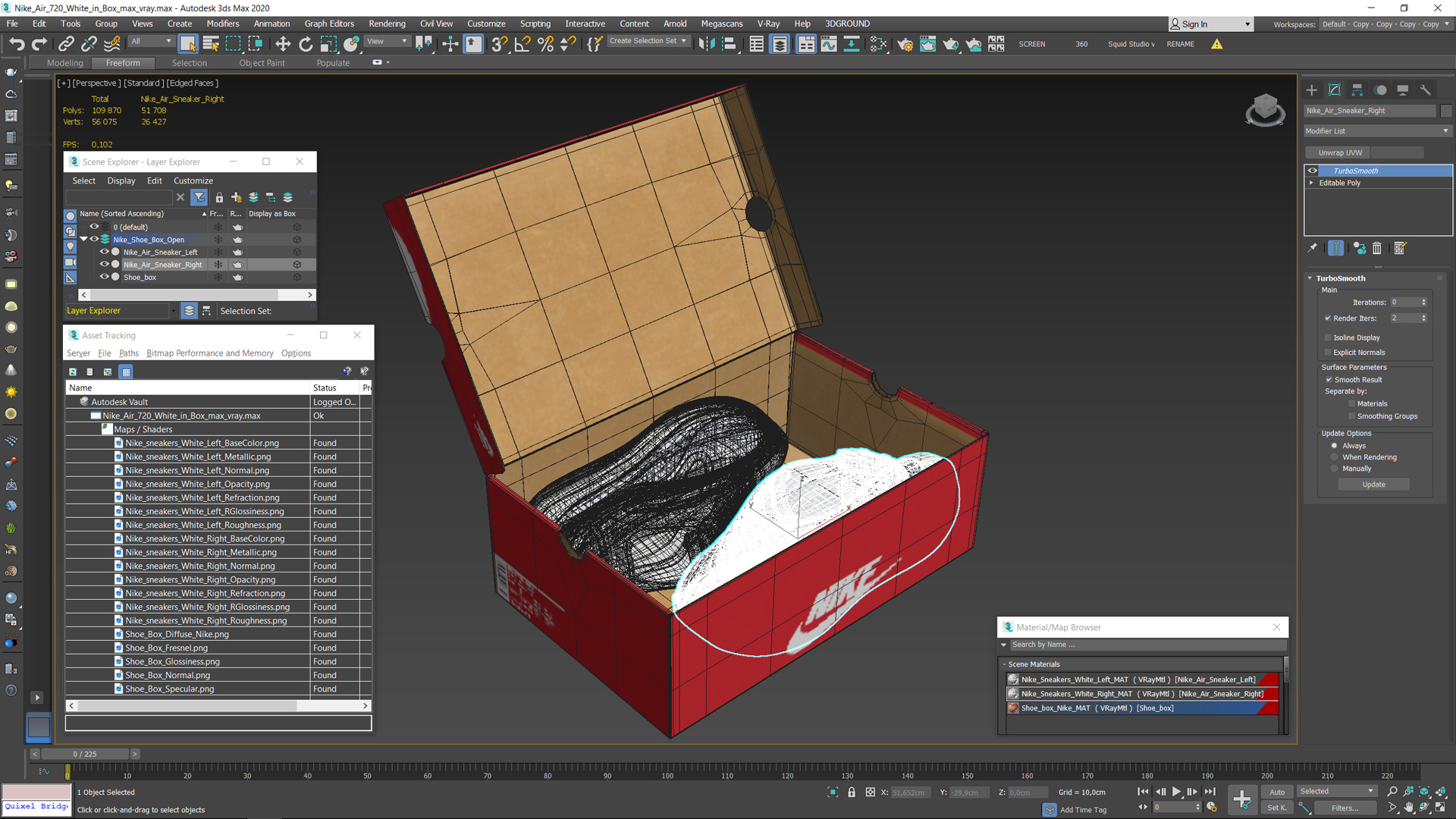1456x819 pixels.
Task: Open Bitmap Performance and Memory menu
Action: (x=209, y=353)
